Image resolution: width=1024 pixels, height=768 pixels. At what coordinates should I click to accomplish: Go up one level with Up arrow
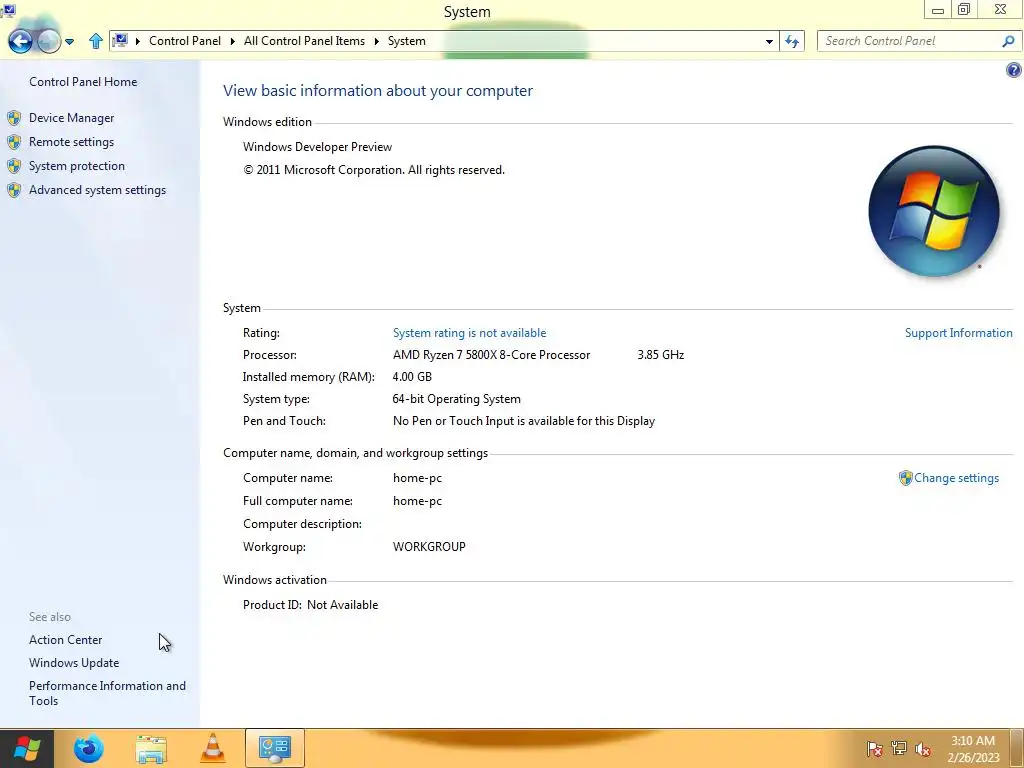[x=95, y=41]
